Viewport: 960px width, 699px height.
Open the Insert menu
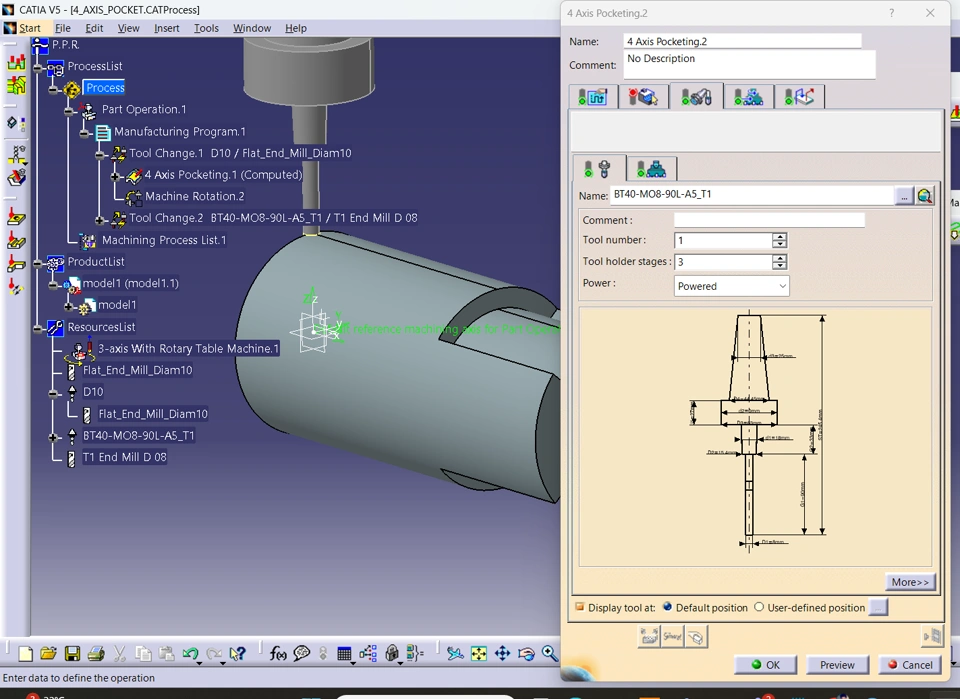click(166, 28)
